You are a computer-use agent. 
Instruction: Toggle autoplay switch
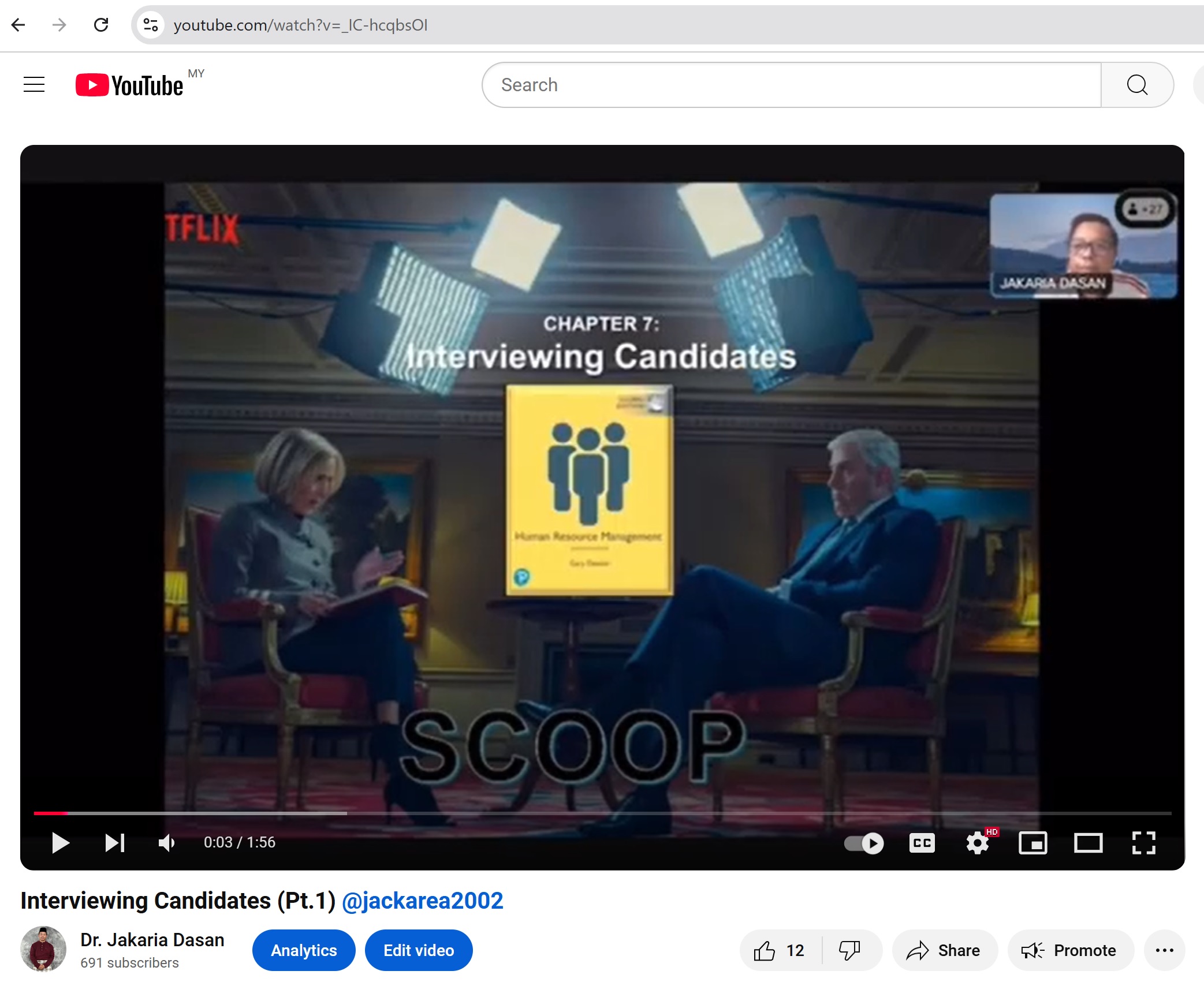point(864,843)
